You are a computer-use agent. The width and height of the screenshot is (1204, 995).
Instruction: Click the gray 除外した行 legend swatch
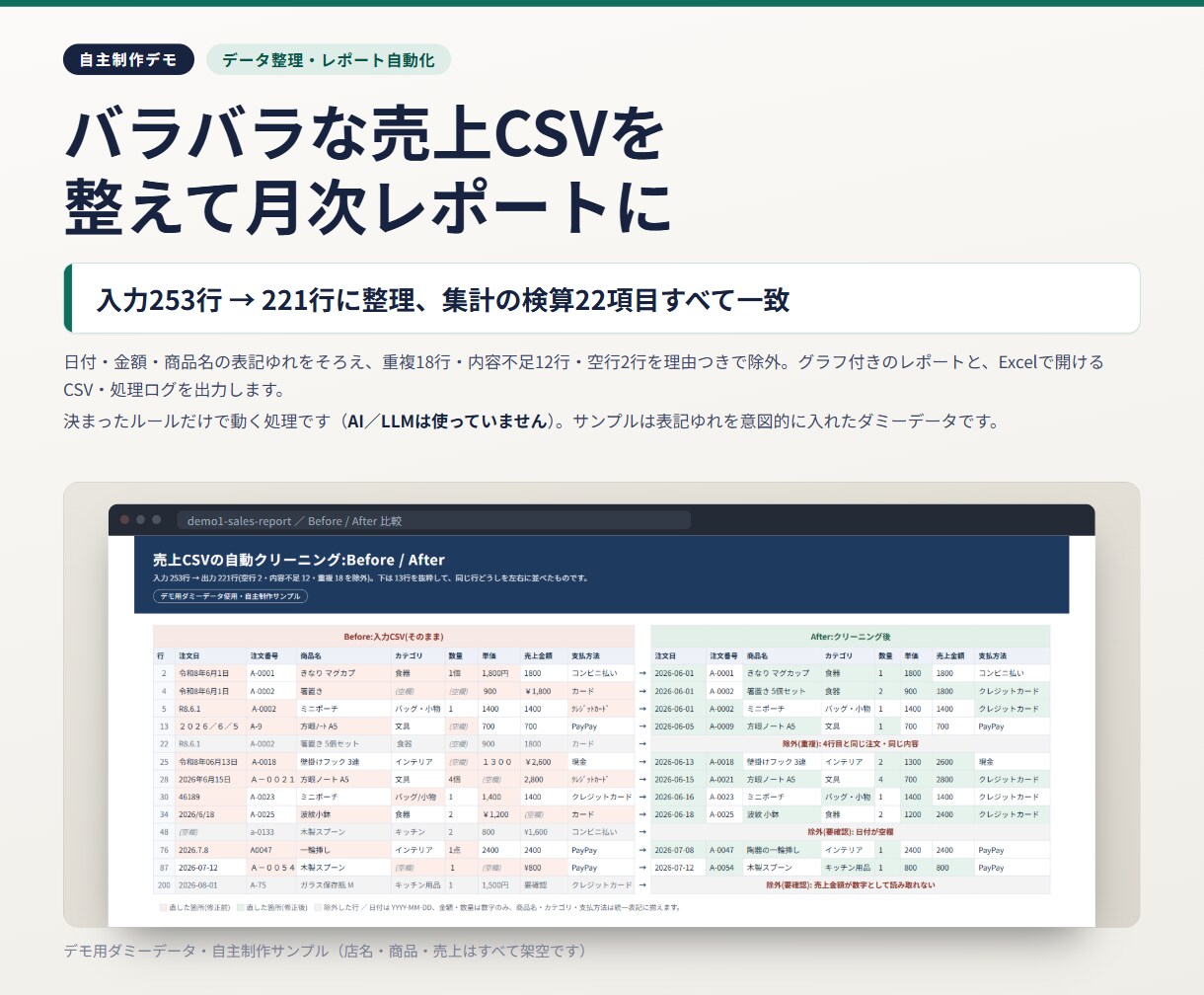[x=318, y=906]
